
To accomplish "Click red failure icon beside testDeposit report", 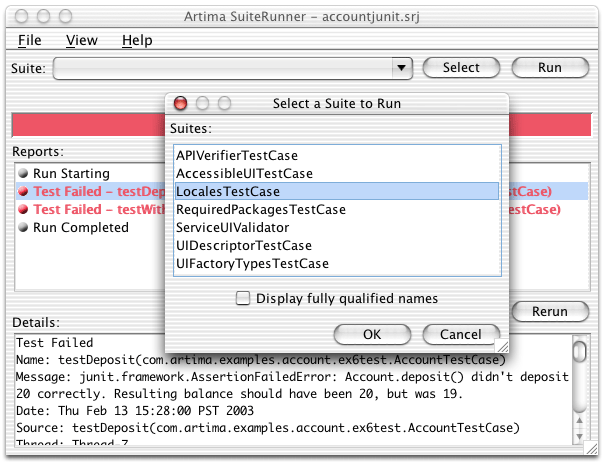I will 23,191.
